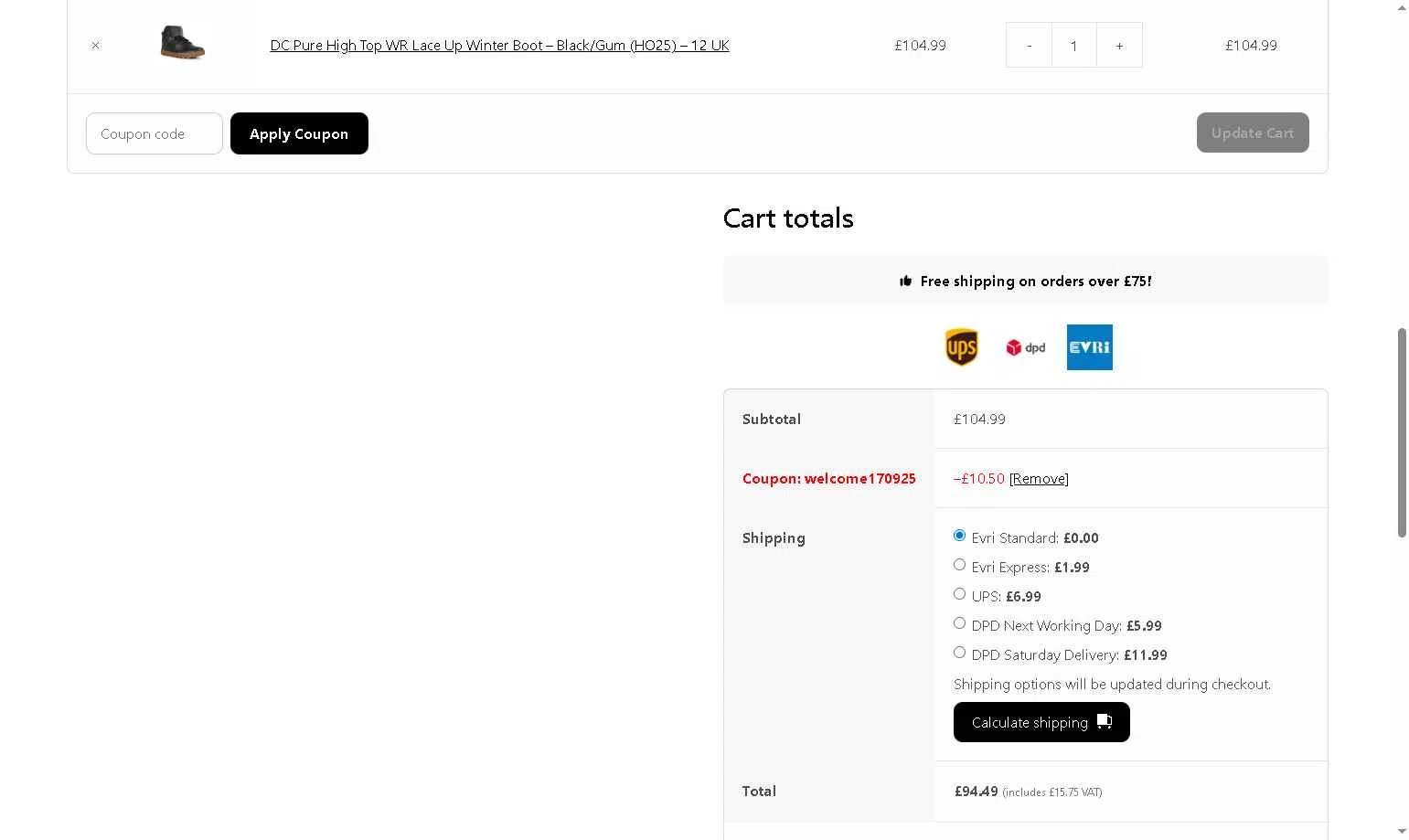Open the DC boot product thumbnail
Image resolution: width=1409 pixels, height=840 pixels.
pyautogui.click(x=183, y=43)
